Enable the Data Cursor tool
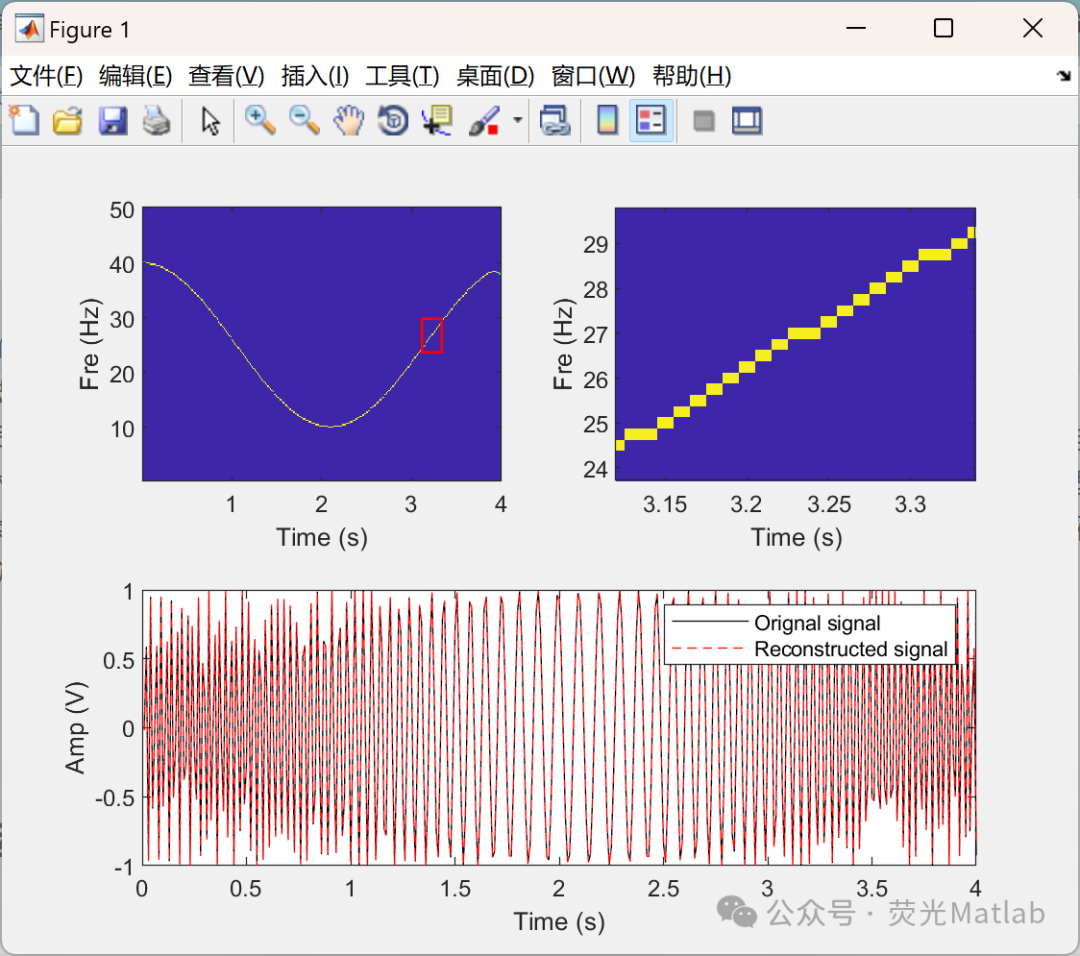Screen dimensions: 1080x956 pyautogui.click(x=437, y=121)
